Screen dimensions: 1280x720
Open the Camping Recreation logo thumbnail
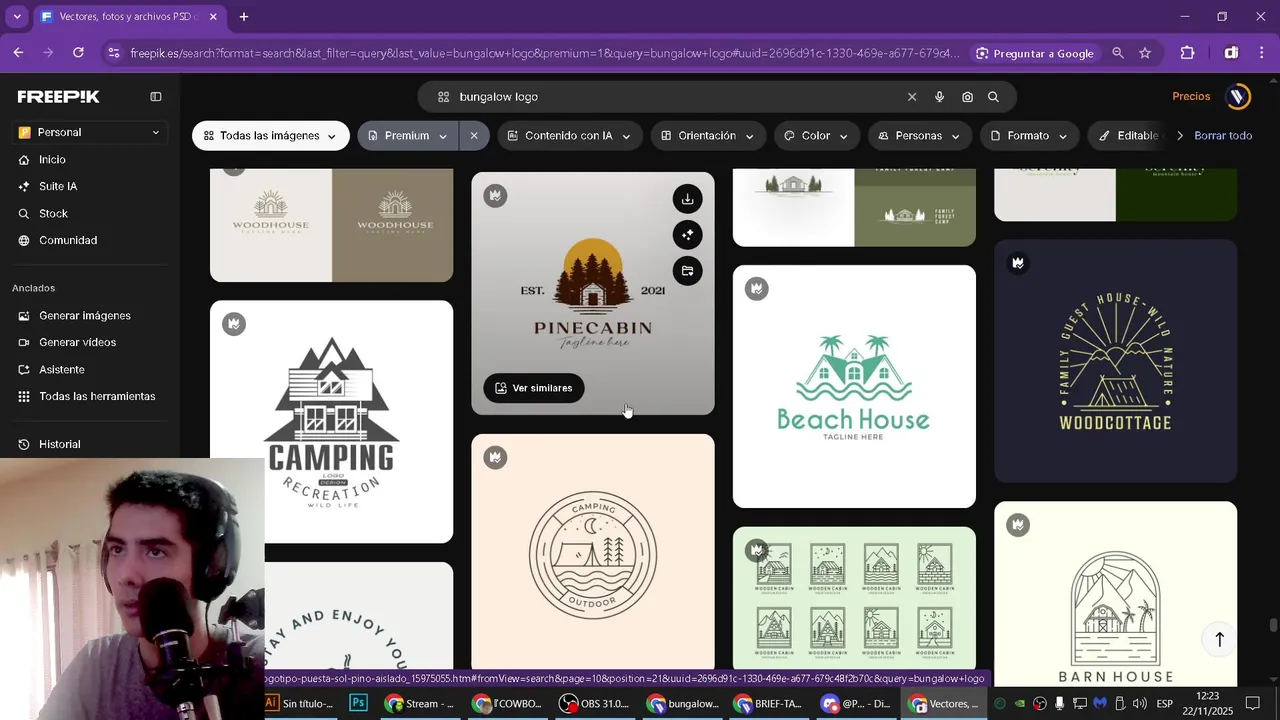pyautogui.click(x=331, y=422)
